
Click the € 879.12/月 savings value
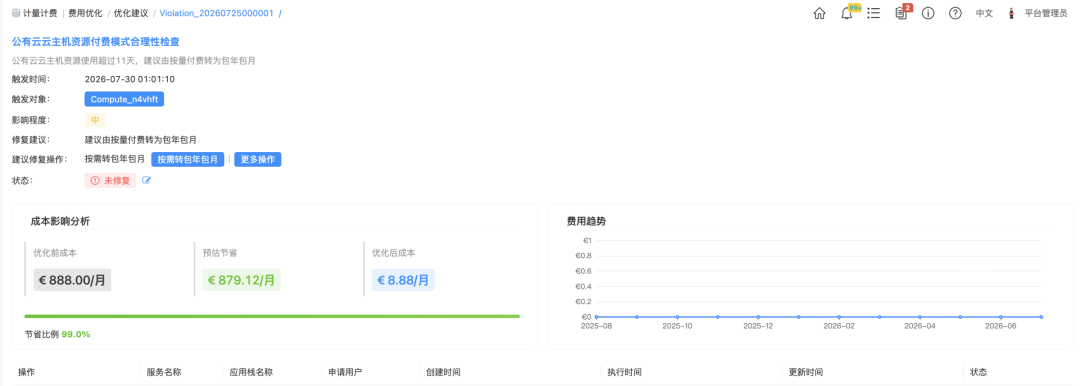[242, 280]
